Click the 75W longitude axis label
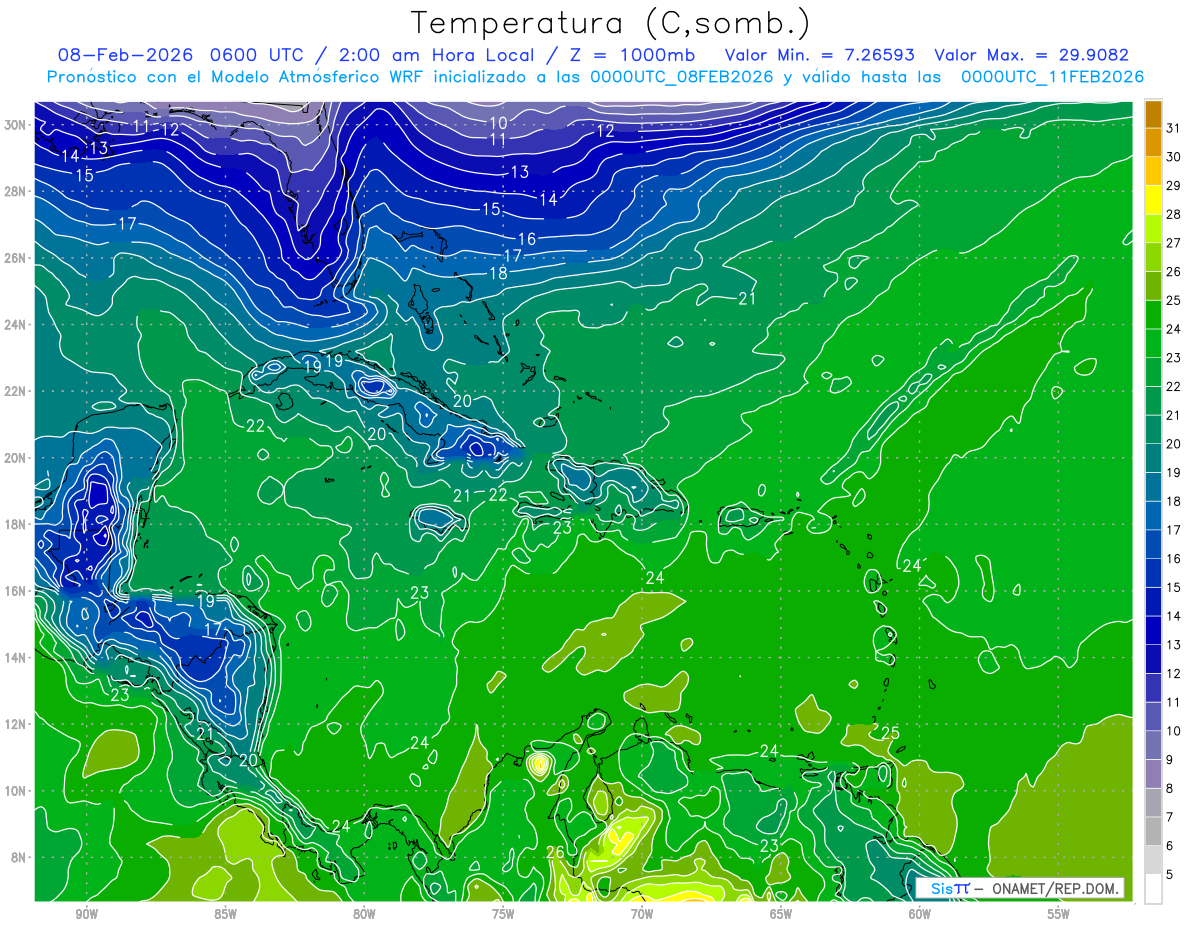1200x927 pixels. 503,914
